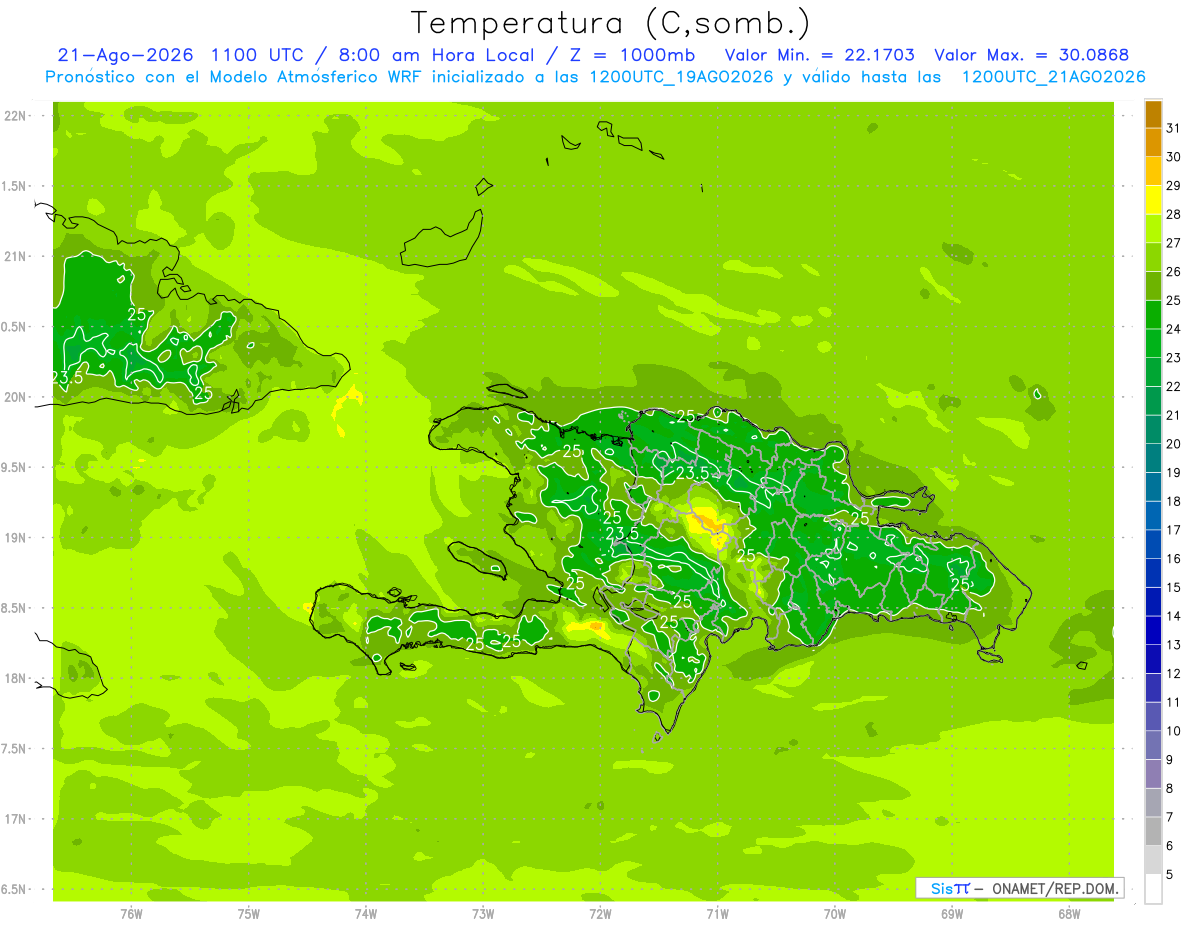
Task: Click longitude label '74W'
Action: 366,914
